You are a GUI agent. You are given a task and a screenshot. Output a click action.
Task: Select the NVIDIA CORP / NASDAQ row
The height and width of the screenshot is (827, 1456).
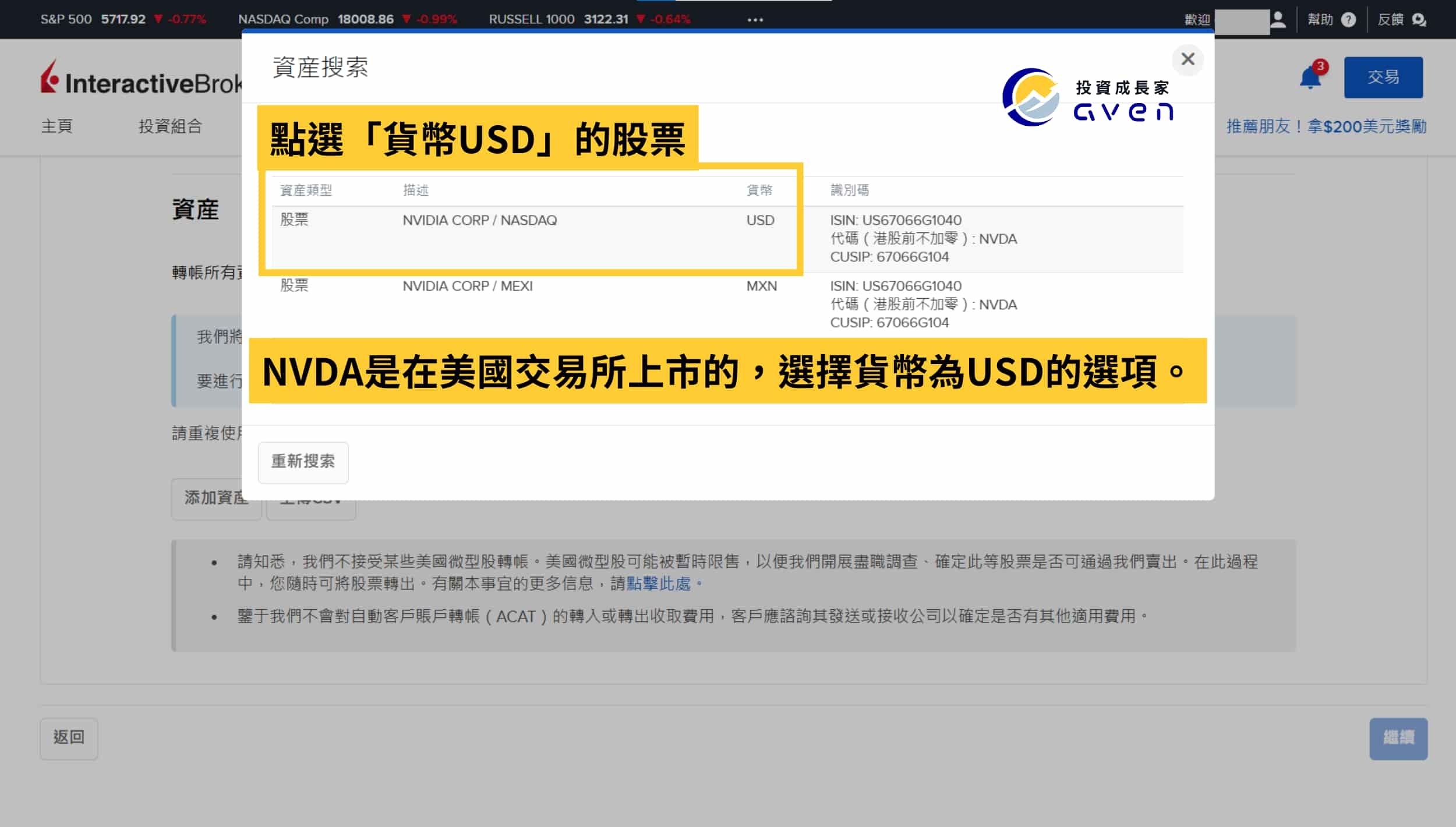click(727, 239)
